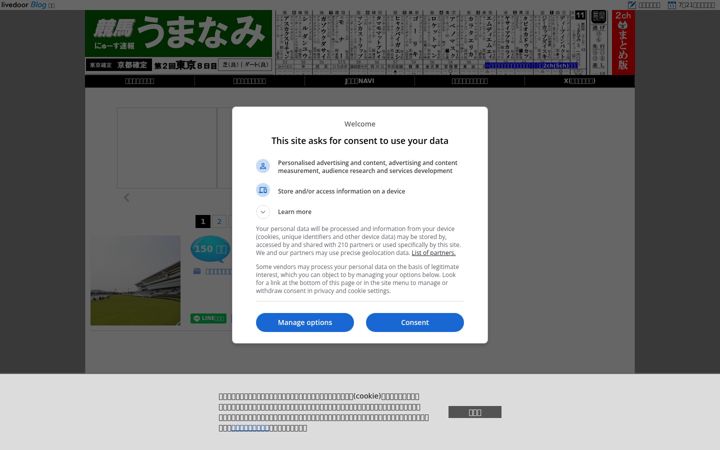The height and width of the screenshot is (450, 720).
Task: Expand the Learn more chevron
Action: click(x=263, y=212)
